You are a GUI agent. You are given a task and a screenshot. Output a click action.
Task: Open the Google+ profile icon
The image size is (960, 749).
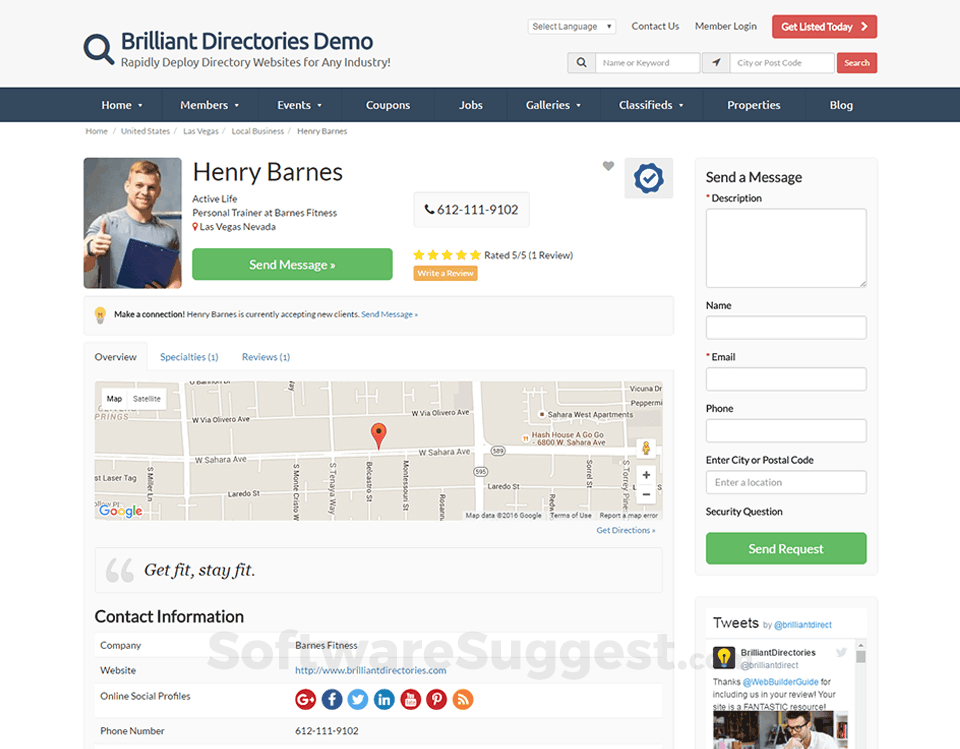point(305,699)
